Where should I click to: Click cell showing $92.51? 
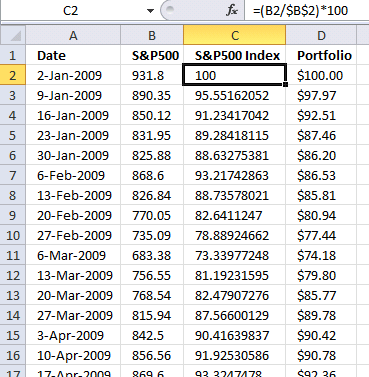[321, 115]
